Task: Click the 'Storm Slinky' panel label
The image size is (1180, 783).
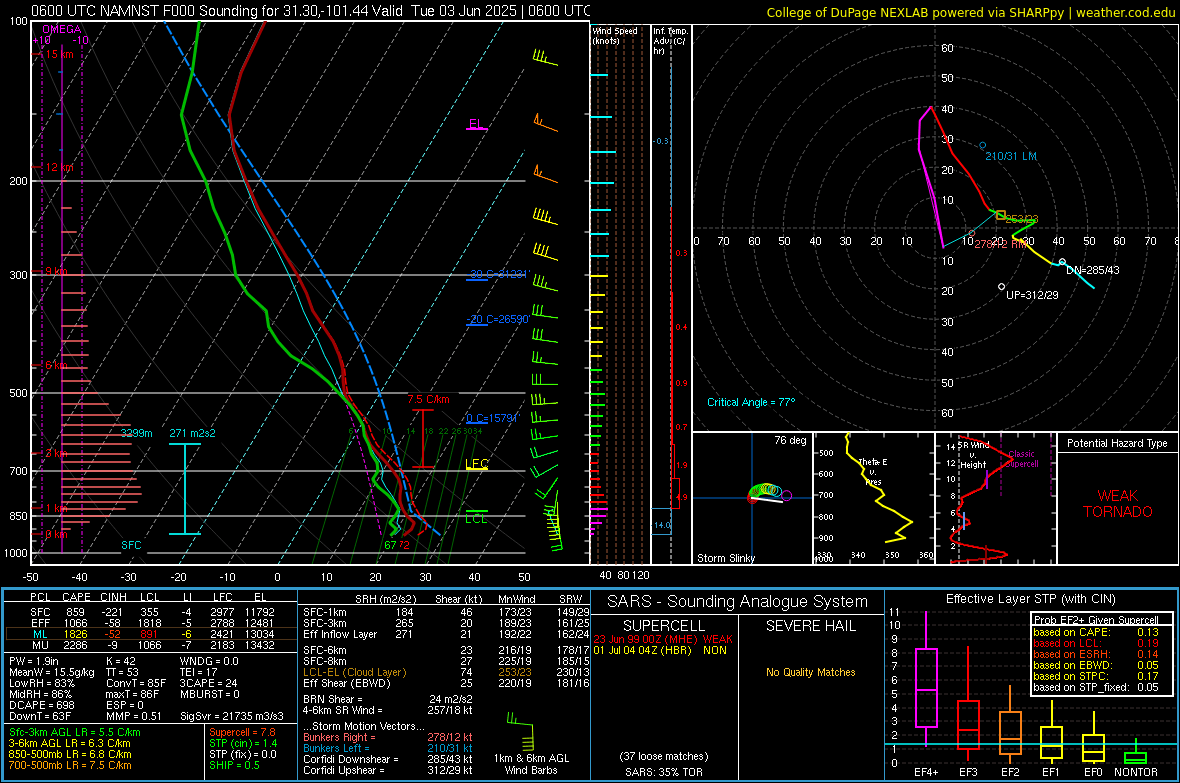Action: click(725, 558)
